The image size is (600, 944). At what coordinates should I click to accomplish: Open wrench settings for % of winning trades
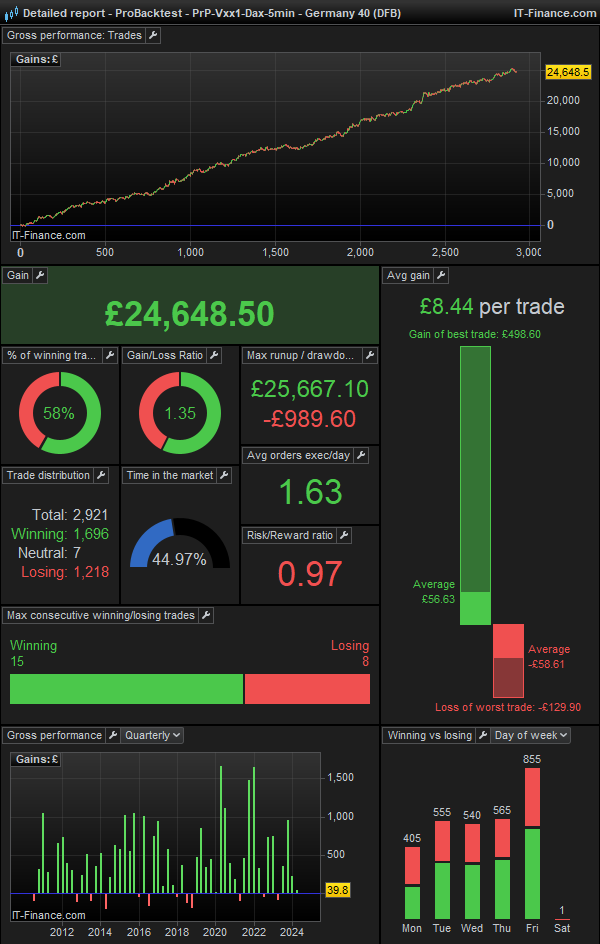[x=110, y=355]
